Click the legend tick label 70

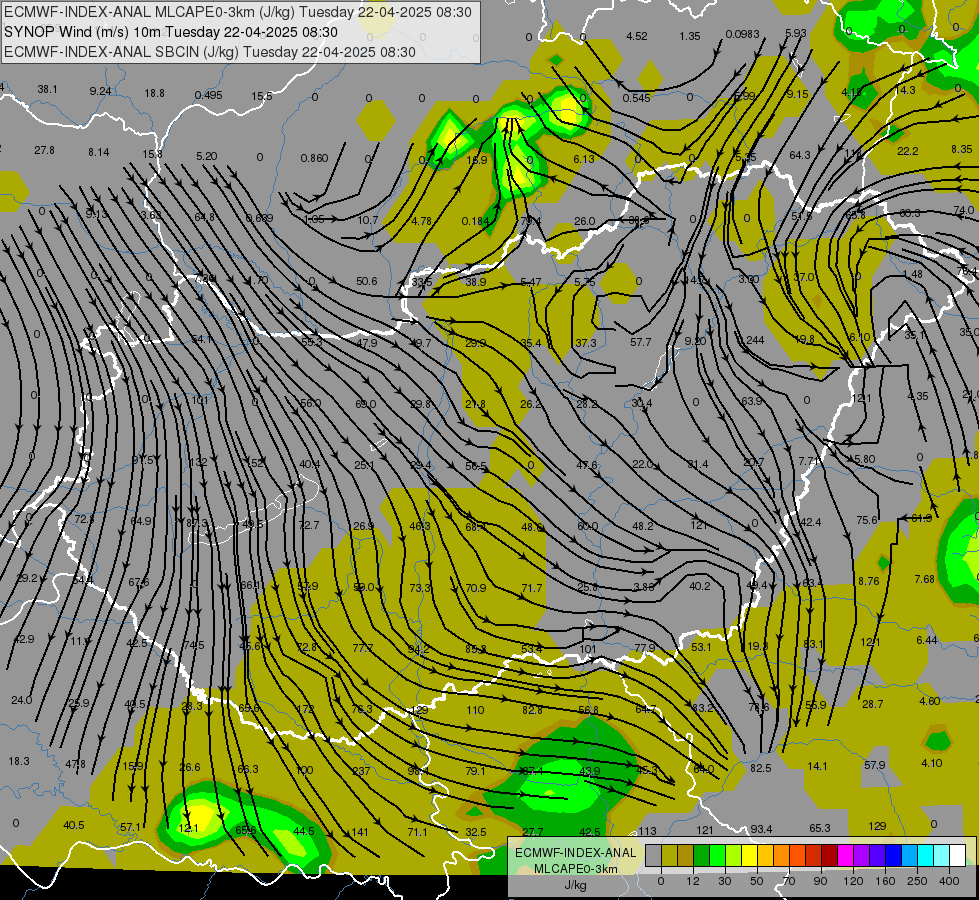(x=789, y=881)
